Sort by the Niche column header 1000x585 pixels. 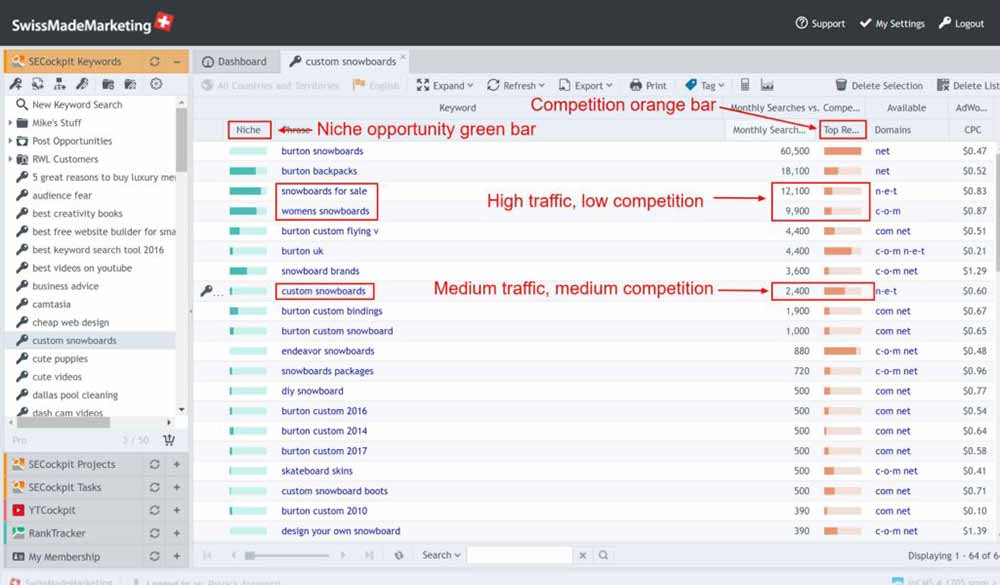tap(249, 130)
